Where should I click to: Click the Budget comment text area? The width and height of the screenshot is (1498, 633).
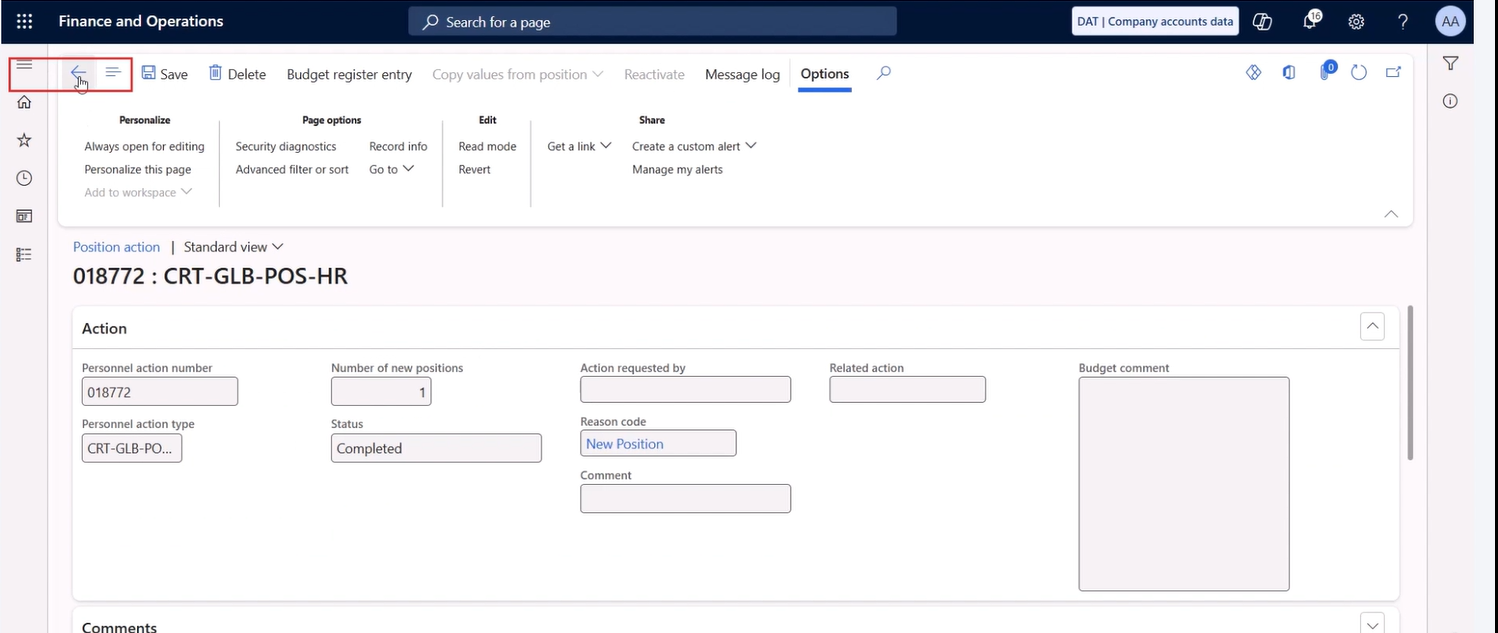click(1184, 484)
